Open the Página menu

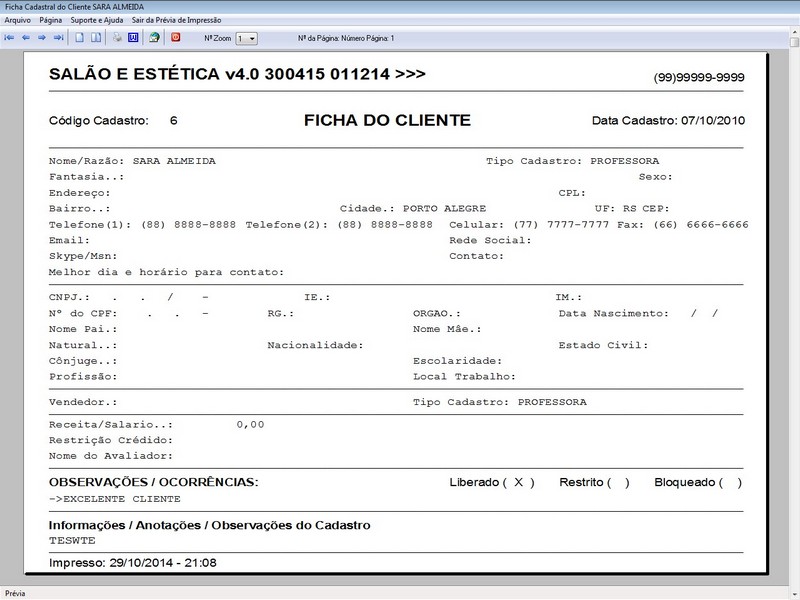tap(51, 20)
